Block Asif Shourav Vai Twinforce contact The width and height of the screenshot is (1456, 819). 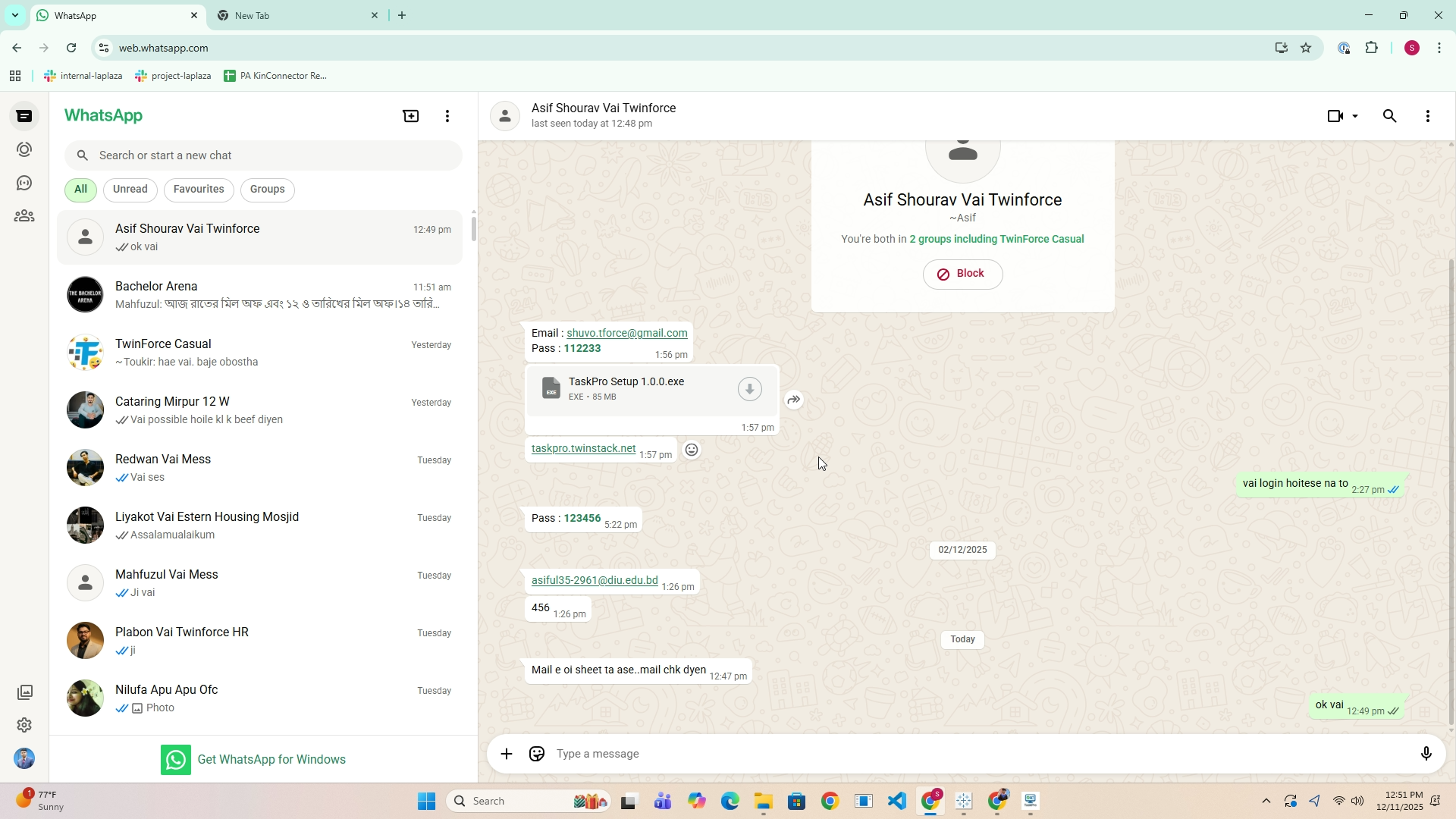pyautogui.click(x=962, y=274)
